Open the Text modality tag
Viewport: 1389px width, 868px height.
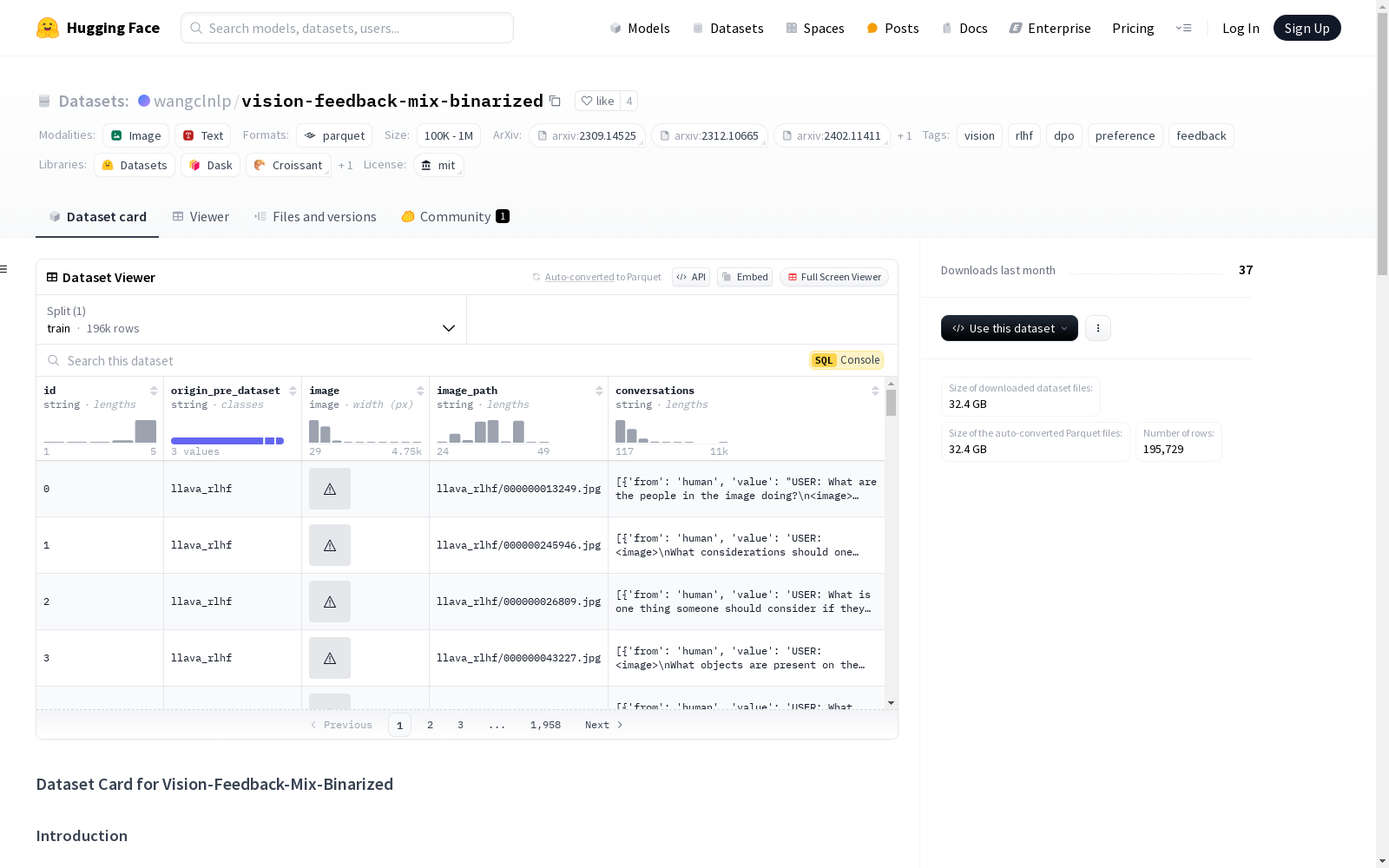(x=203, y=135)
